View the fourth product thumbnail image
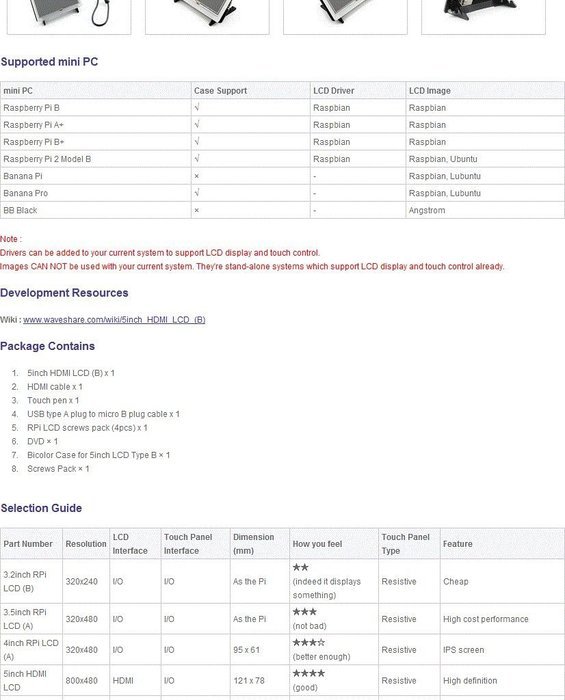565x700 pixels. click(x=483, y=17)
